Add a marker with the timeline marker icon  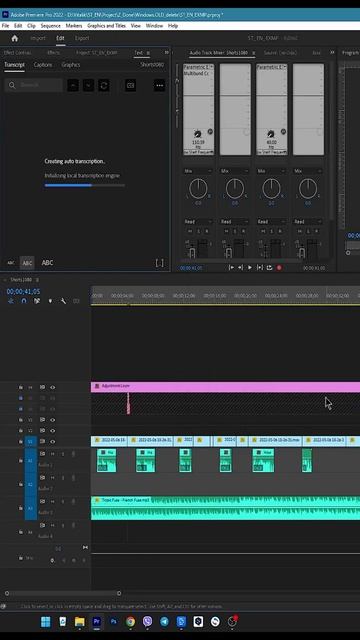(50, 301)
